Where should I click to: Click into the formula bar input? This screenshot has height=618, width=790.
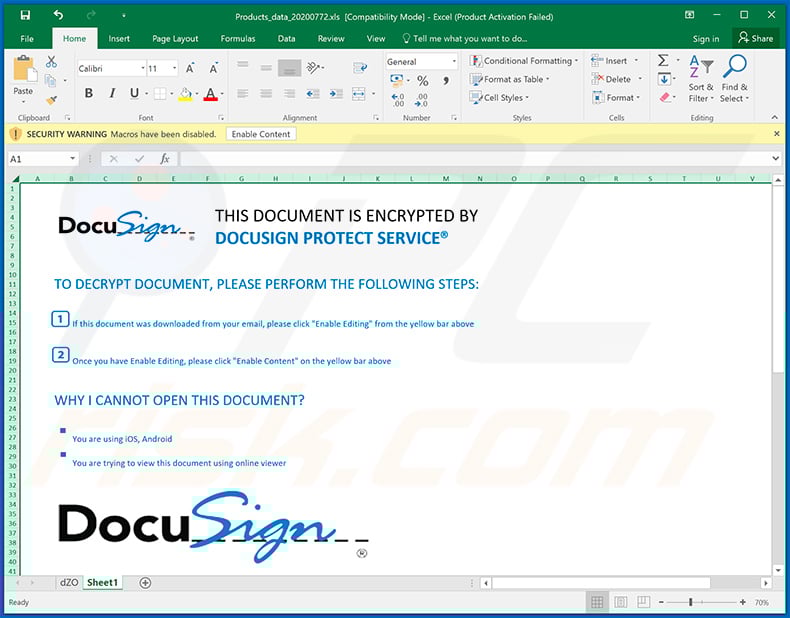474,159
